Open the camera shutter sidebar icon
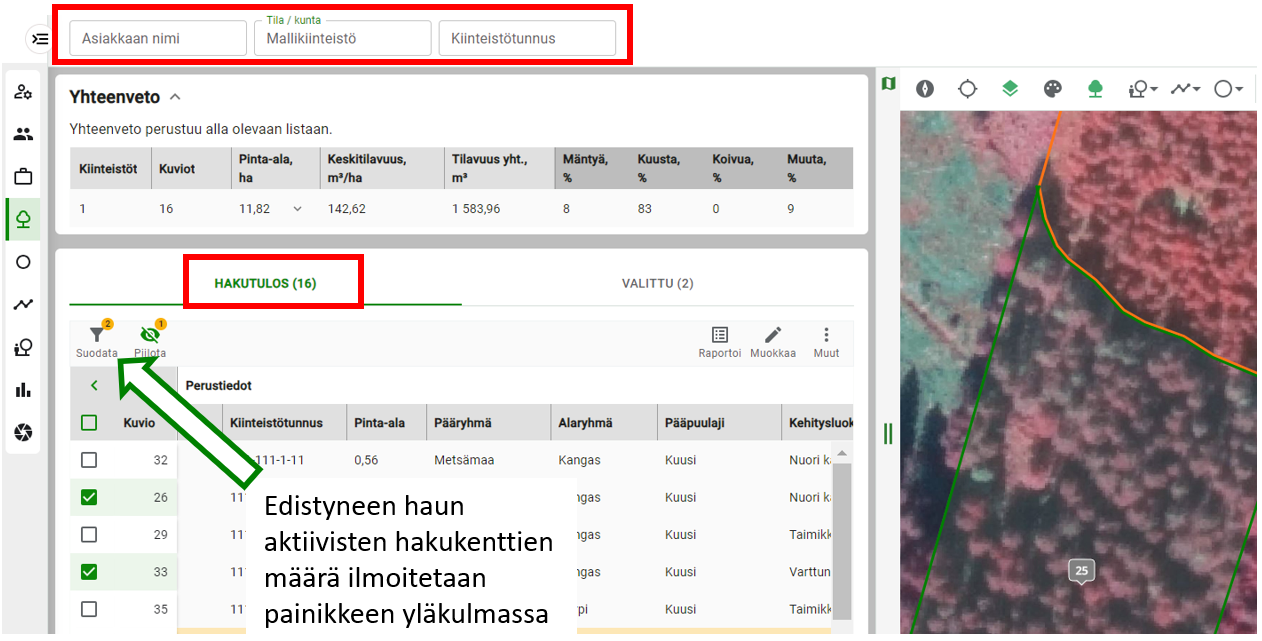1262x641 pixels. tap(23, 433)
